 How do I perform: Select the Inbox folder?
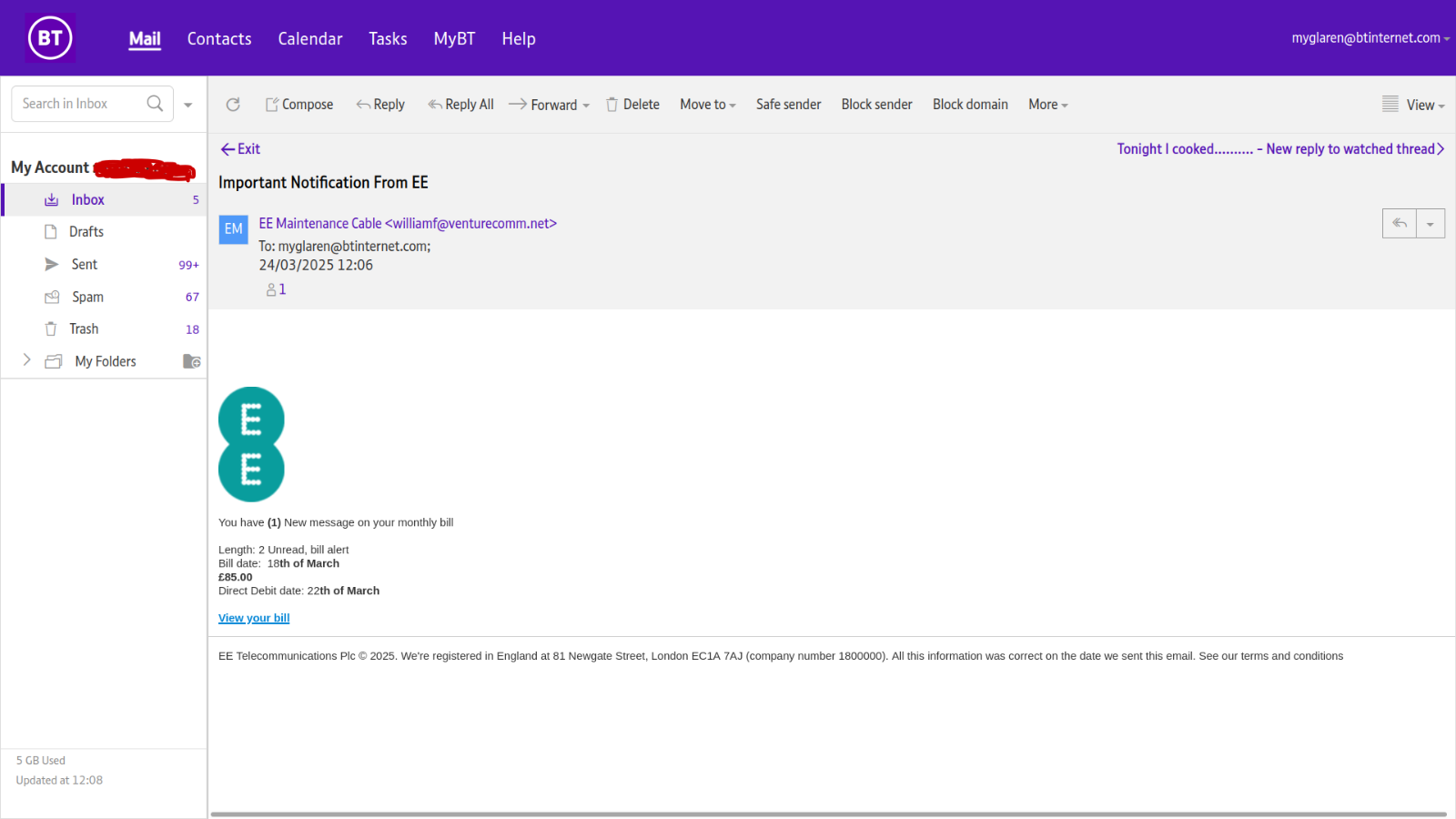104,200
